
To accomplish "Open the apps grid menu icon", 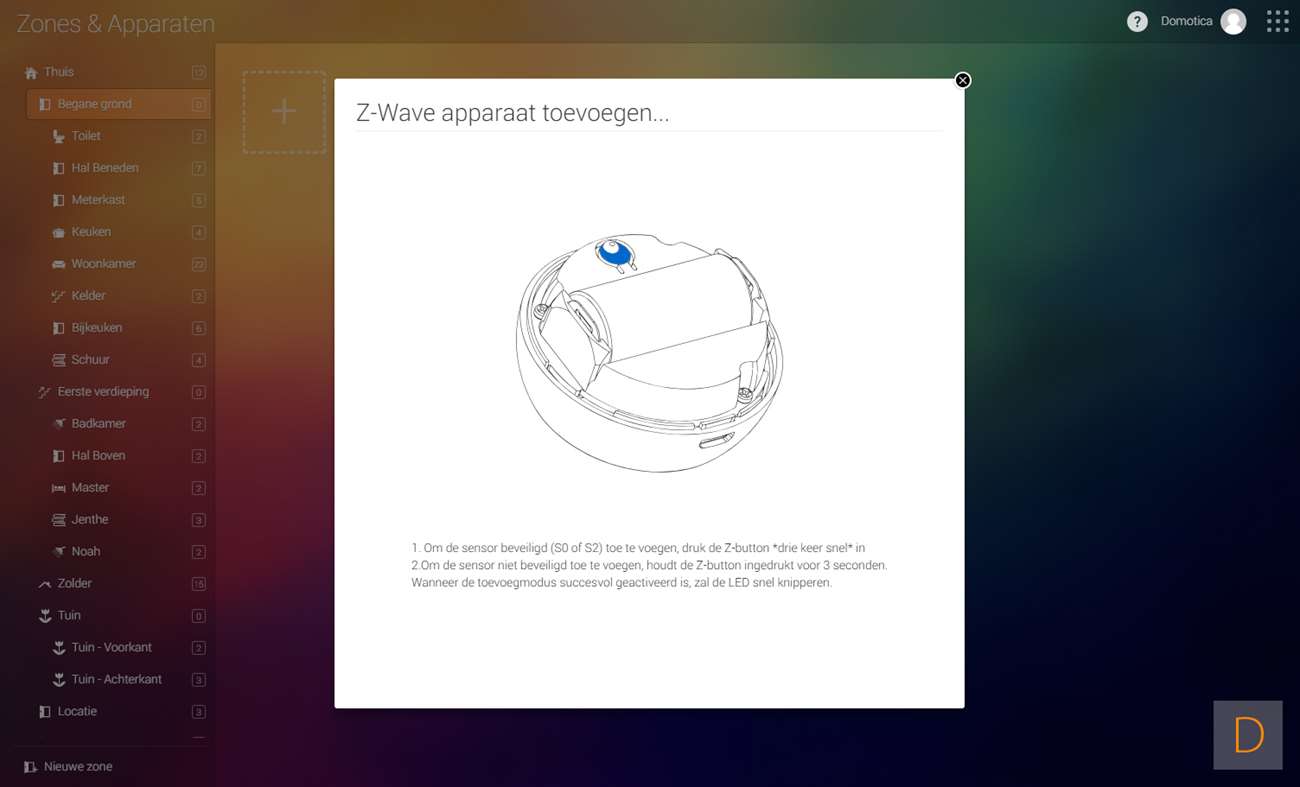I will (1277, 22).
